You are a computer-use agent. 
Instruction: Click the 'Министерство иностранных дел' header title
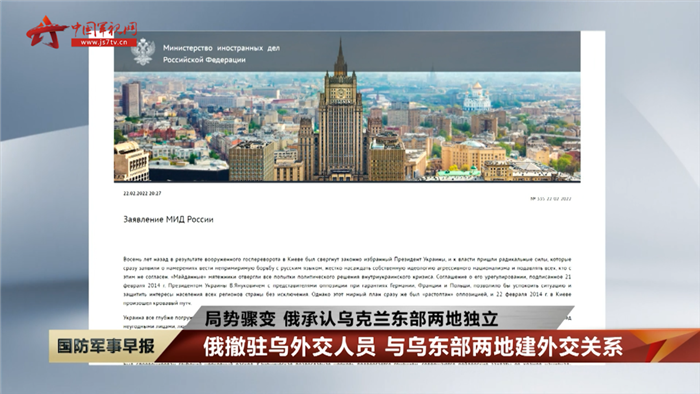click(221, 48)
